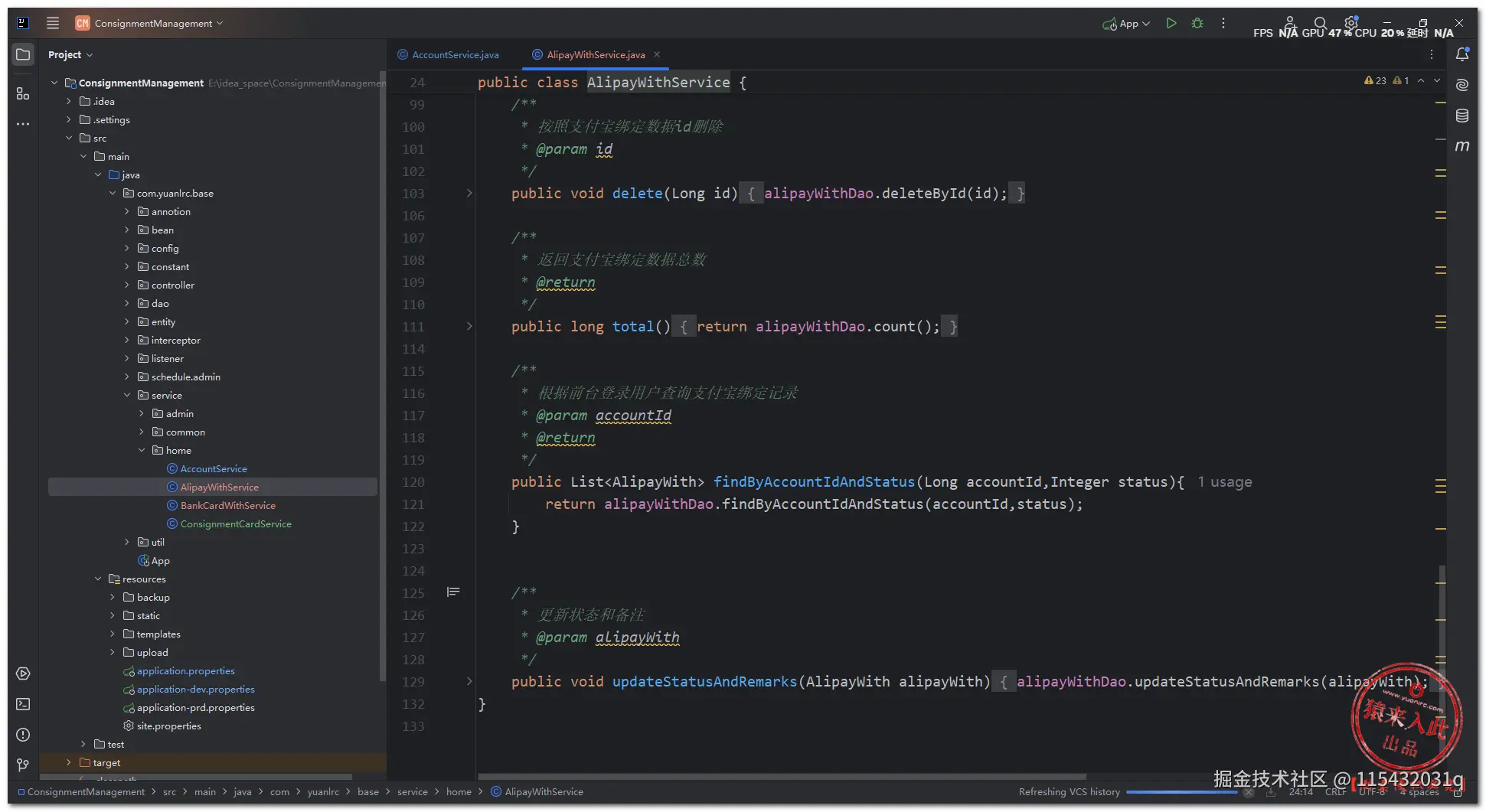Image resolution: width=1486 pixels, height=812 pixels.
Task: Toggle the Project tool window icon
Action: click(x=23, y=54)
